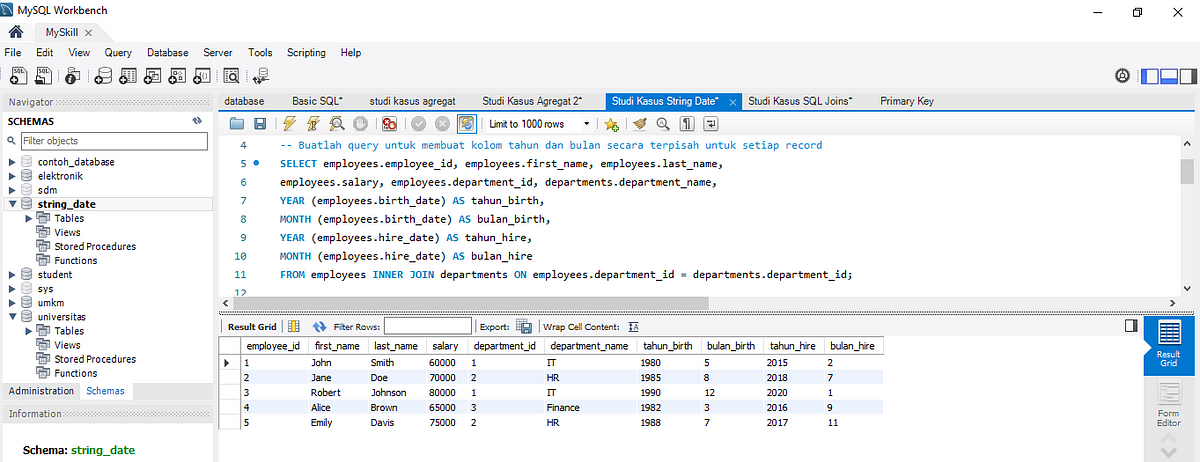Expand the student schema
Screen dimensions: 1200x462
pyautogui.click(x=13, y=274)
